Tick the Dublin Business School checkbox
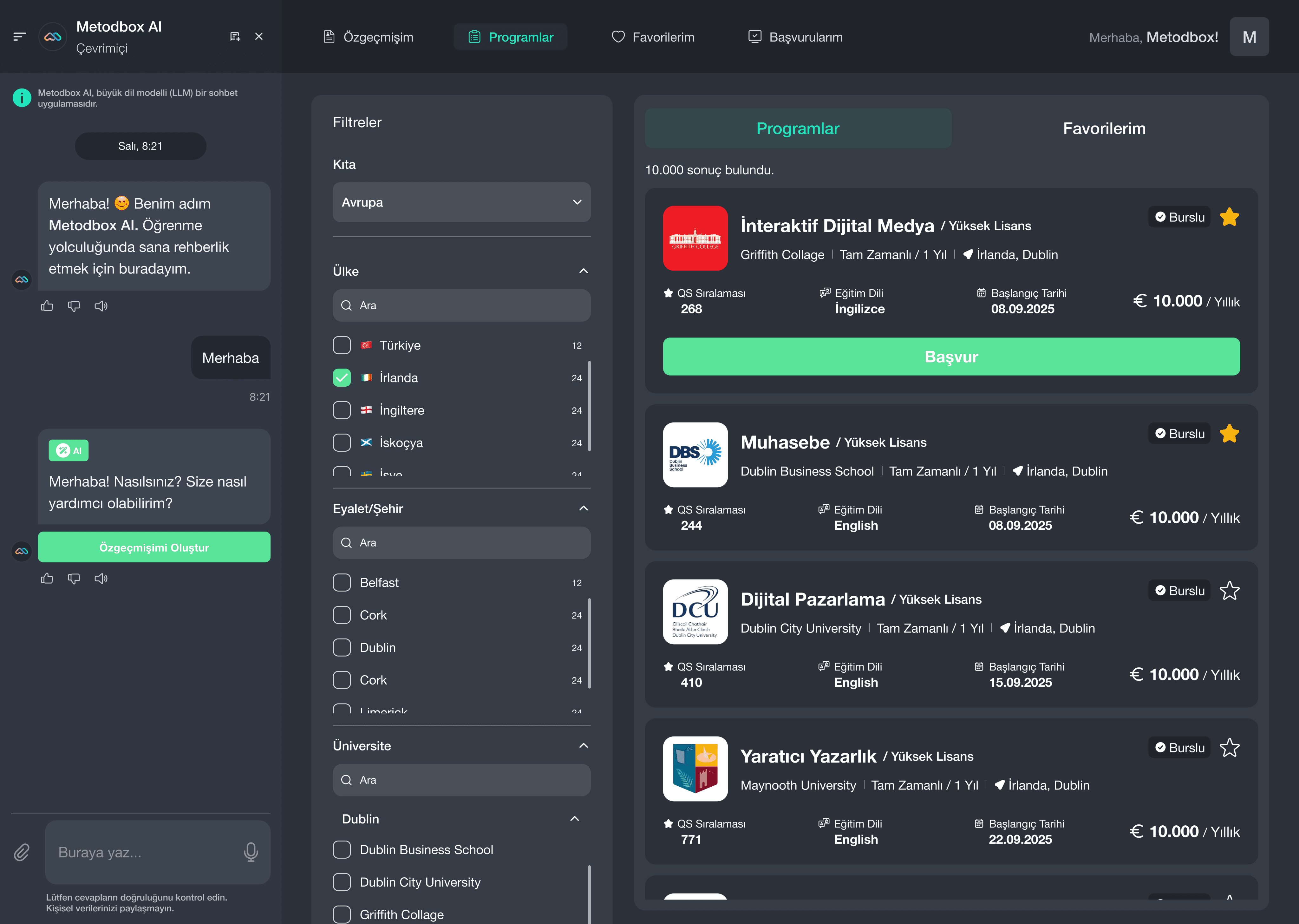Screen dimensions: 1299x924 (x=342, y=849)
